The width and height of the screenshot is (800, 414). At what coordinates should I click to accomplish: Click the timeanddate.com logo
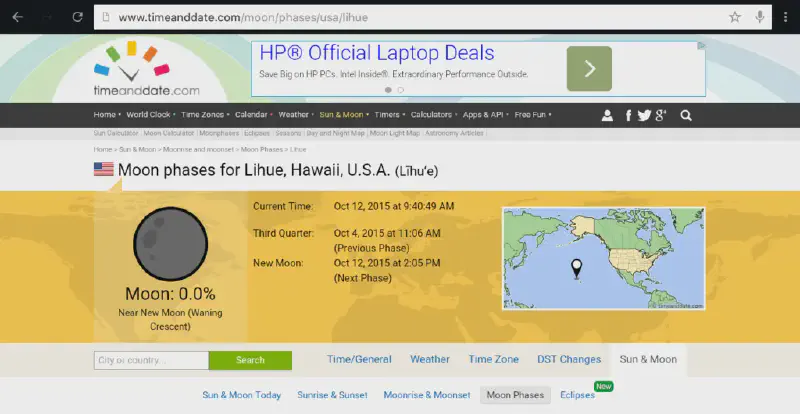pyautogui.click(x=139, y=70)
